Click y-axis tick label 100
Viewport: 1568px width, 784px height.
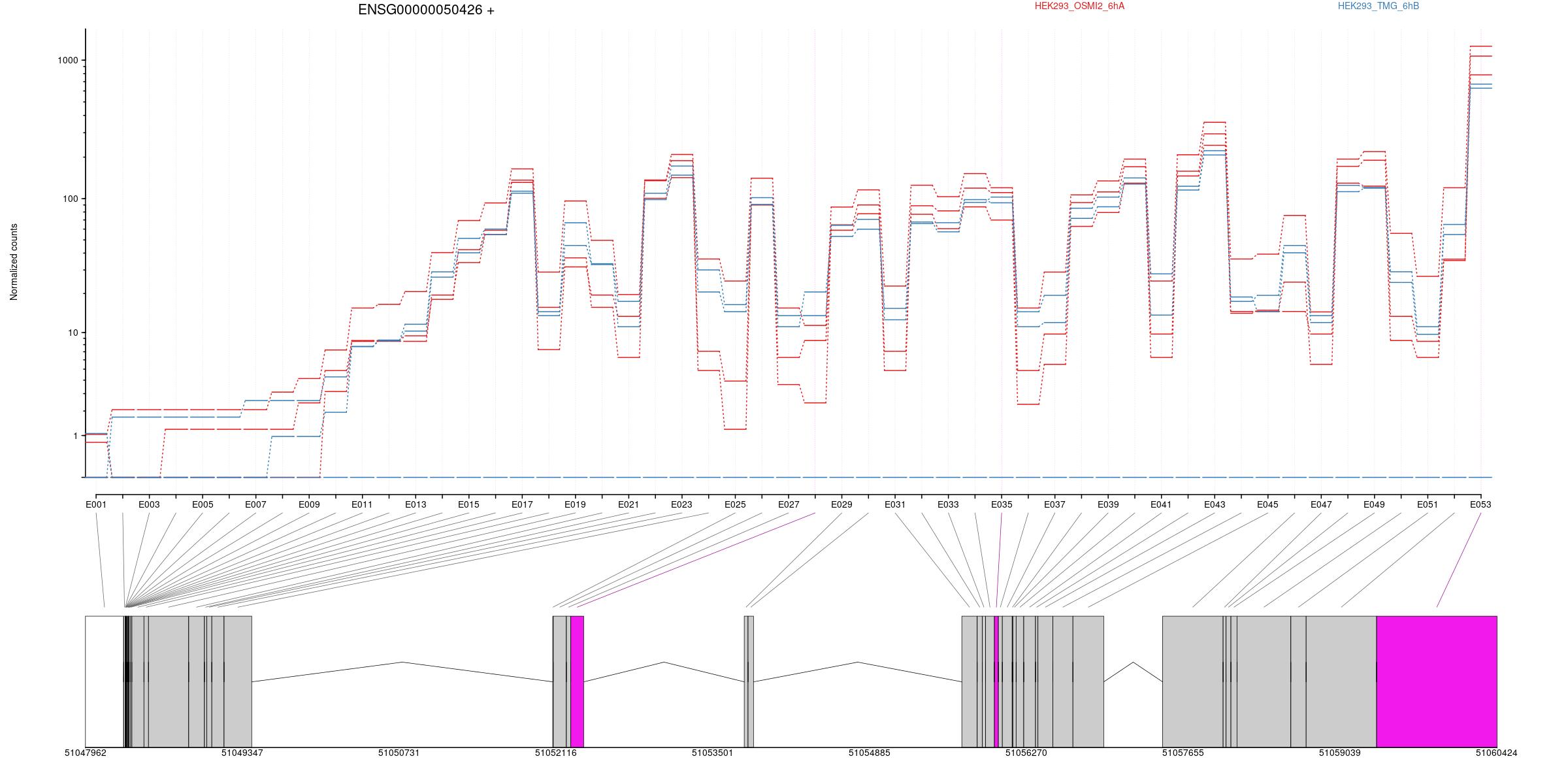71,199
